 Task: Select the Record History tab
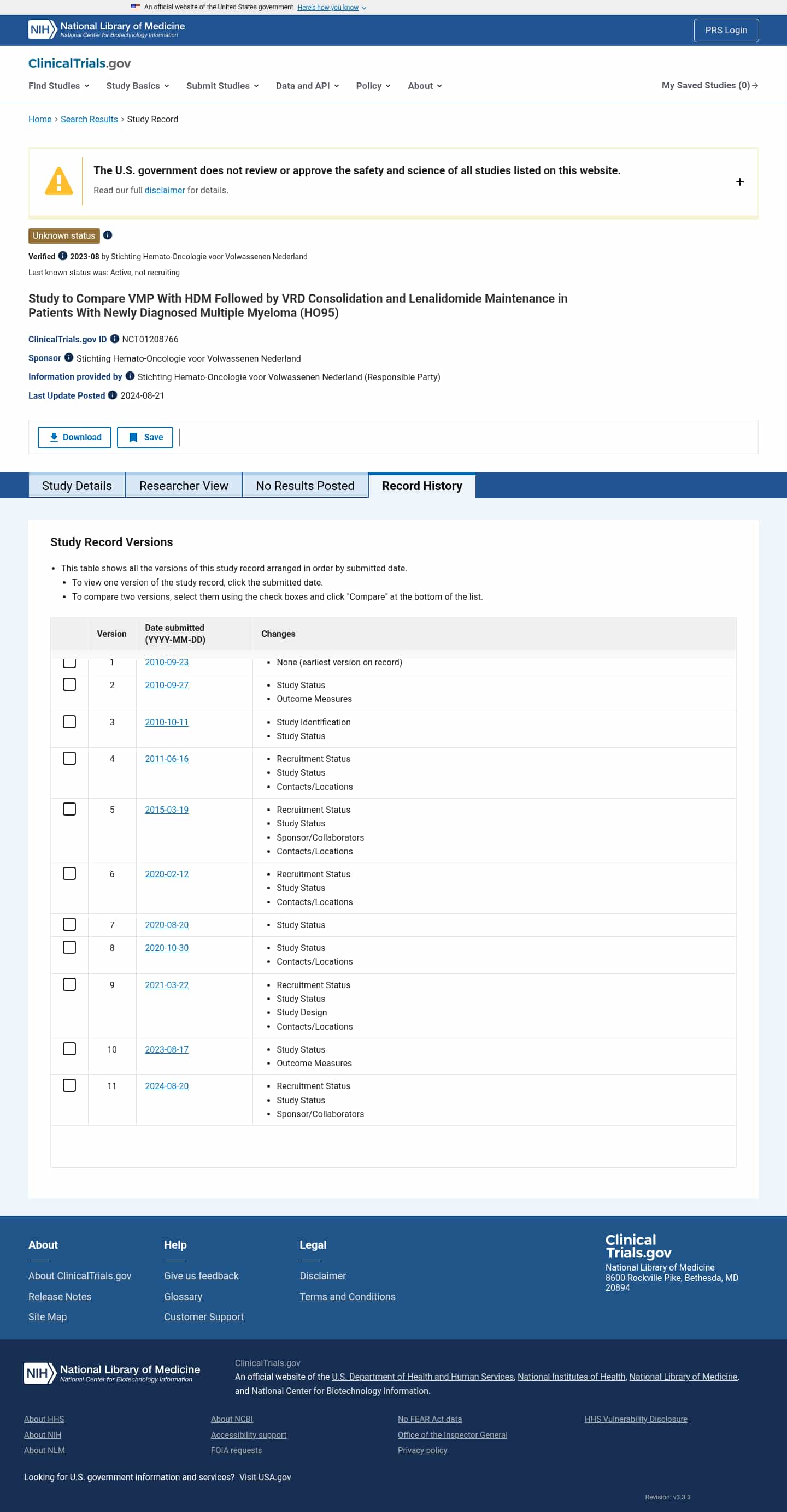(x=422, y=486)
